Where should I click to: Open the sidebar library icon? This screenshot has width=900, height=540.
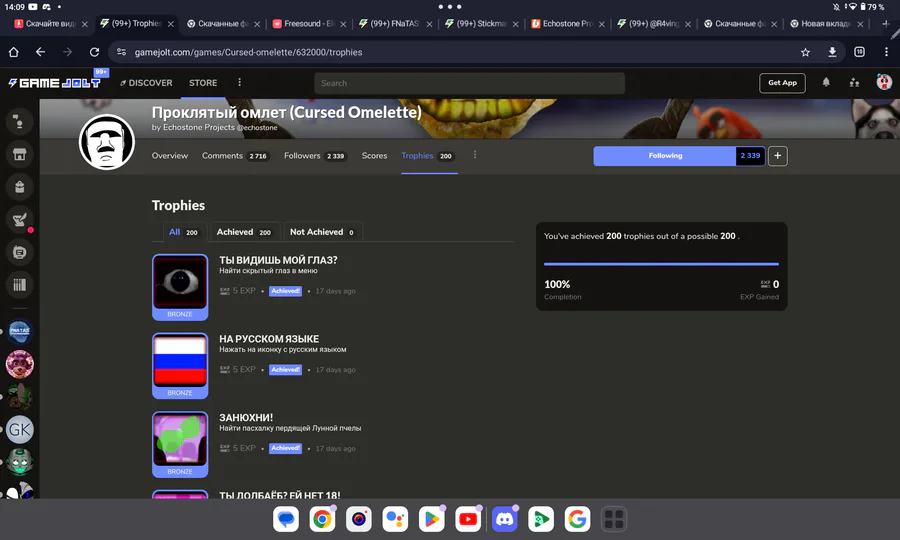tap(20, 285)
